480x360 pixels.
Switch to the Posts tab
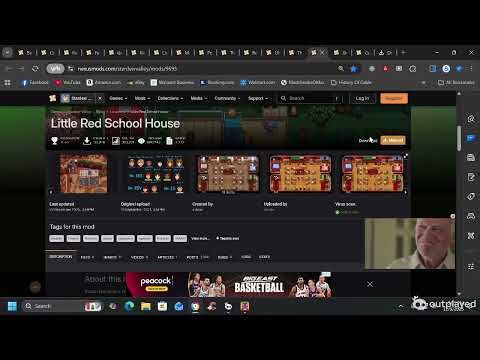[198, 257]
